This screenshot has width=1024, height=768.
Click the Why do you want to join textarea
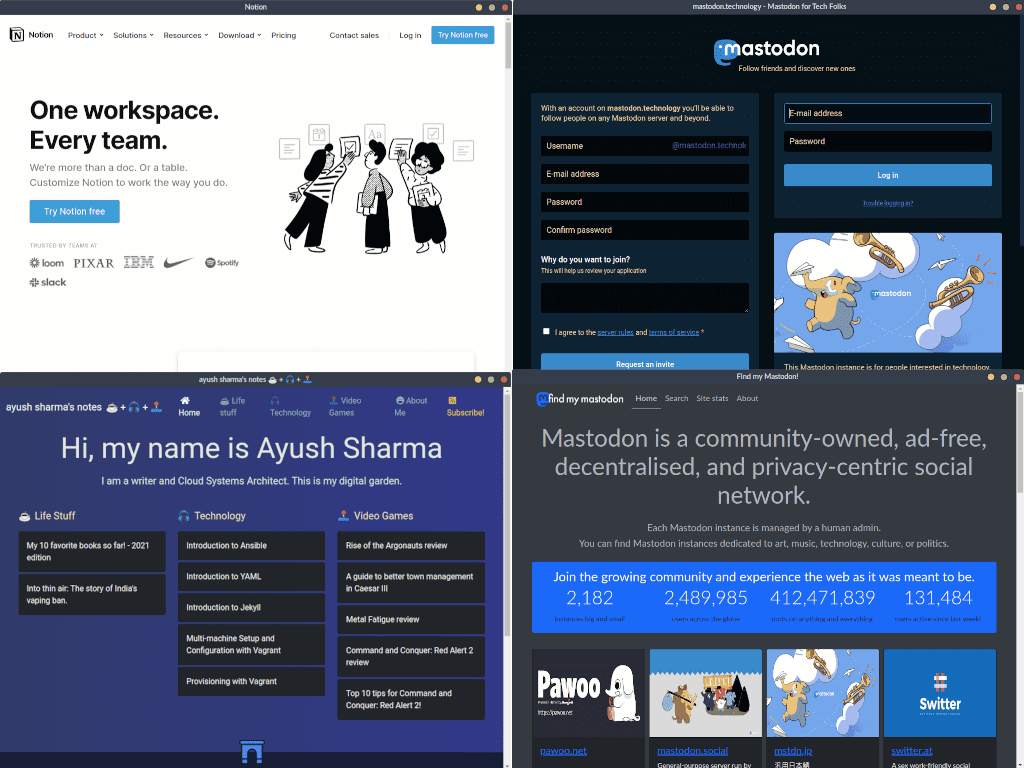(x=645, y=298)
